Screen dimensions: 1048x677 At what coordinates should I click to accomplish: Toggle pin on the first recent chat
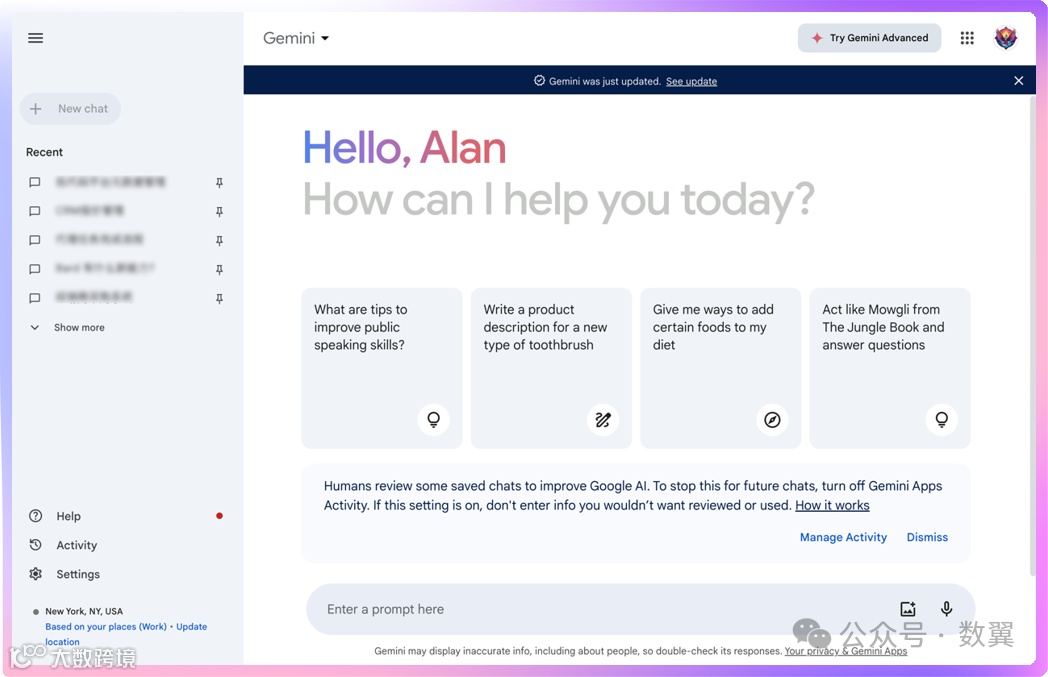[219, 182]
